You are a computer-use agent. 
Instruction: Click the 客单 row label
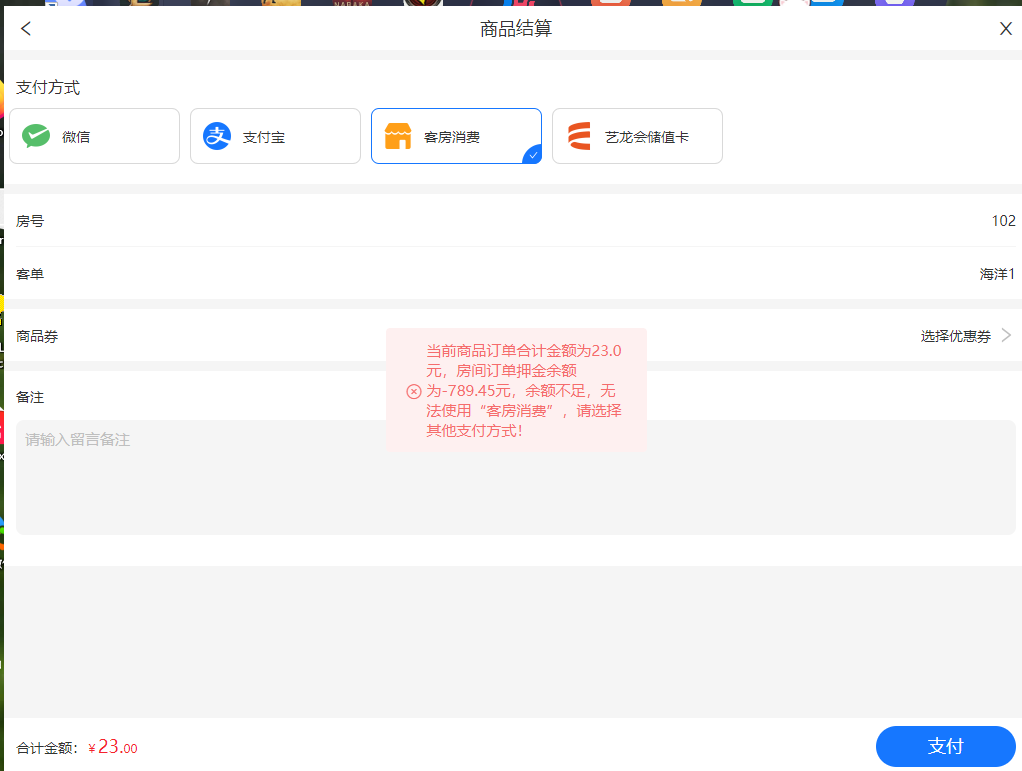(30, 274)
